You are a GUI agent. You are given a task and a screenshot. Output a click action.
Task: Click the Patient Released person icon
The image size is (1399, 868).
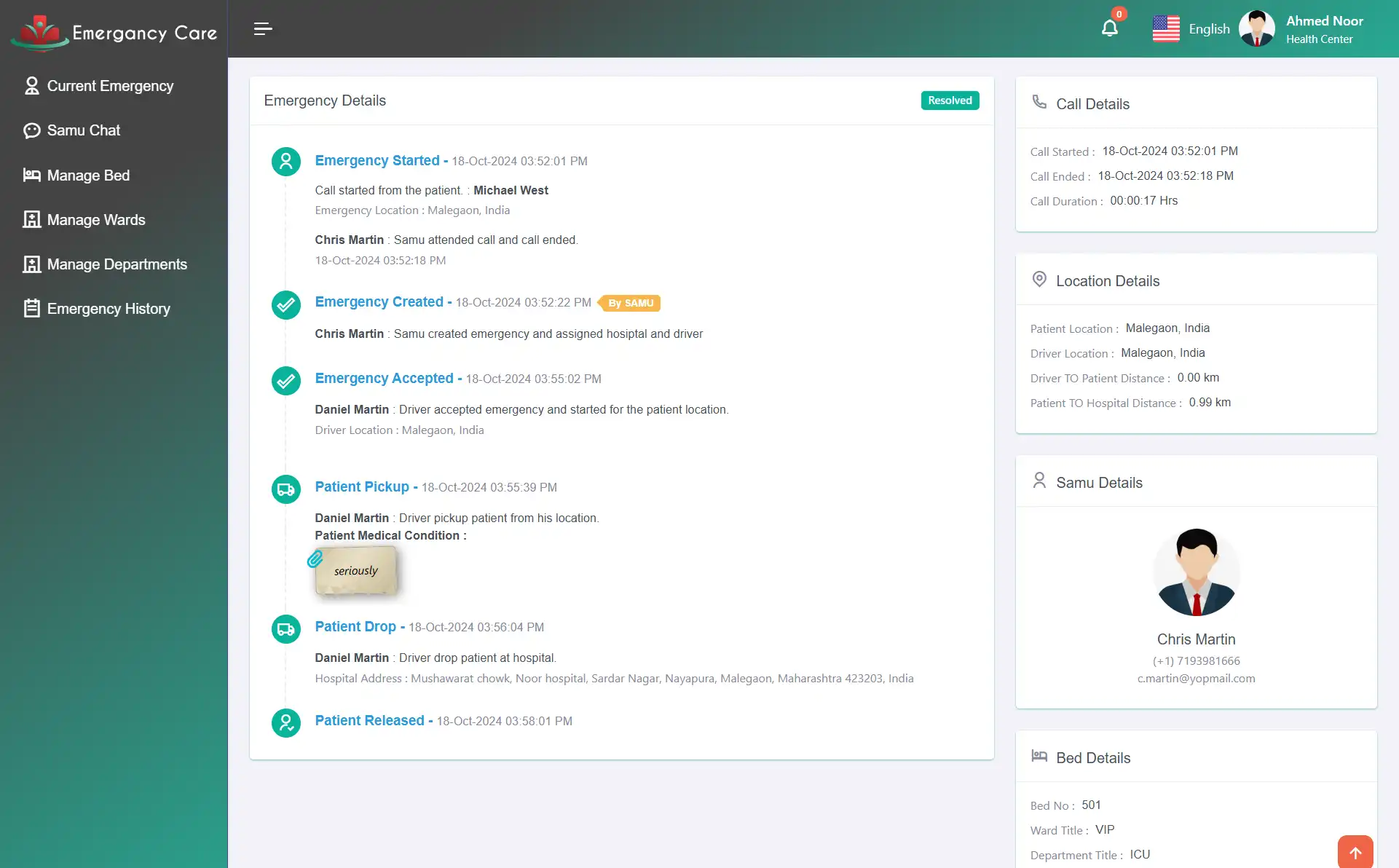(x=285, y=723)
